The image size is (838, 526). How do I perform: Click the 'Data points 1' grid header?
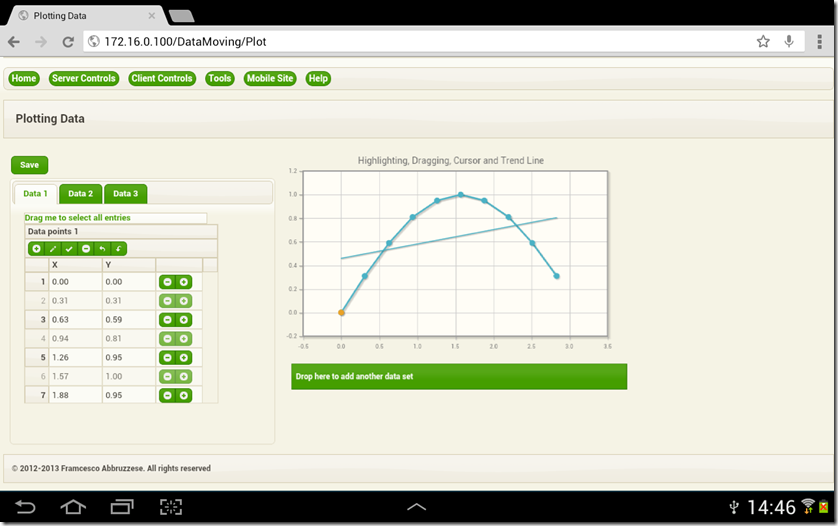[121, 231]
